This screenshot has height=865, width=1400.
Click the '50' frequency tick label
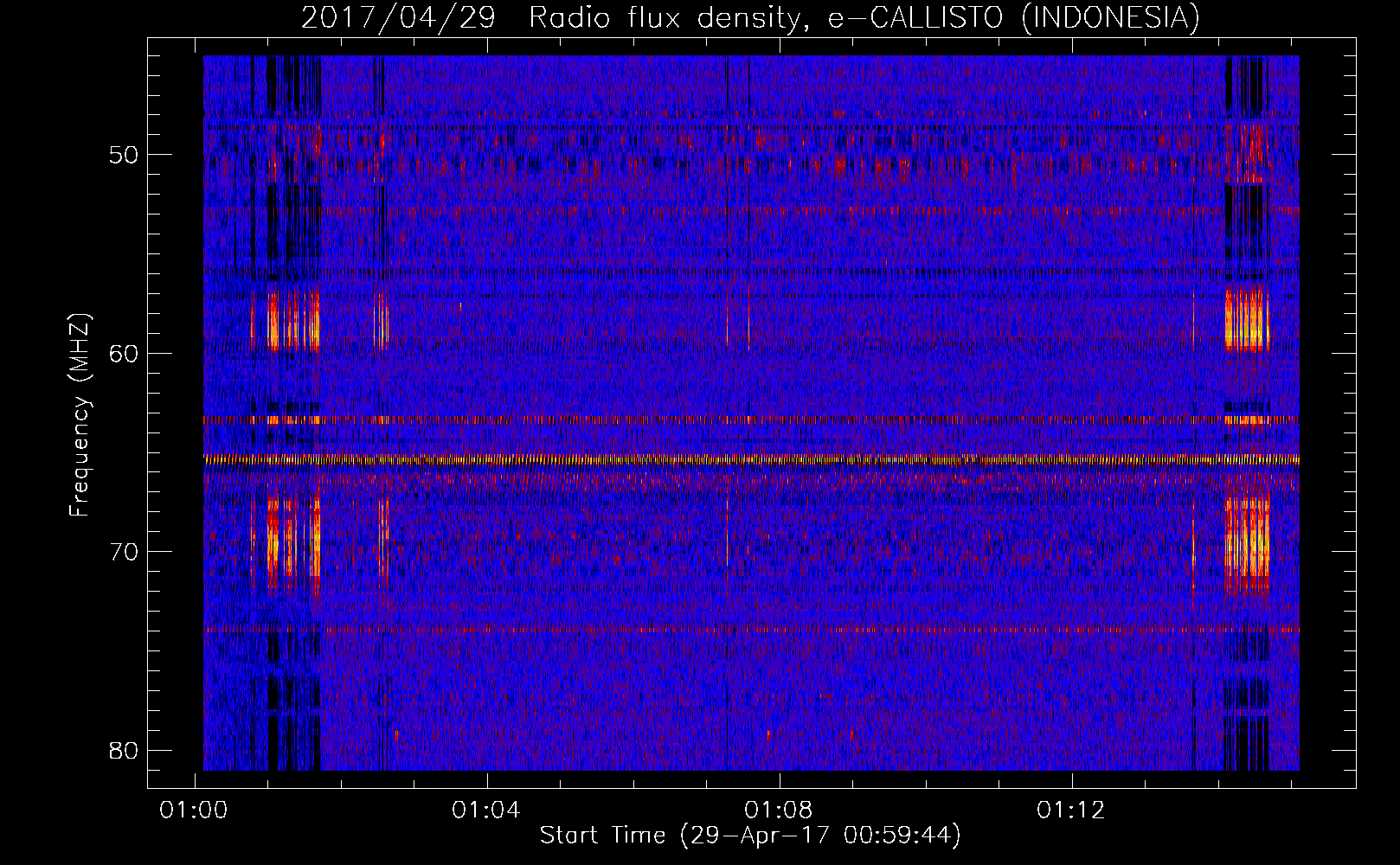[x=124, y=155]
